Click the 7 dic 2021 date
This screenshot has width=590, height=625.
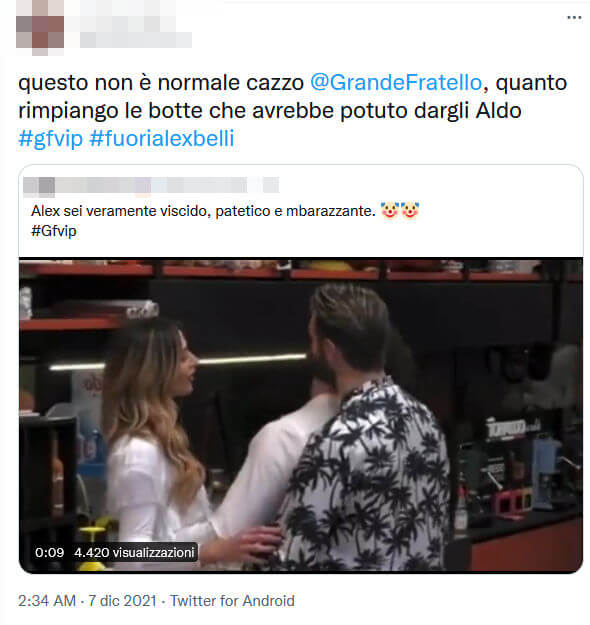pos(122,601)
